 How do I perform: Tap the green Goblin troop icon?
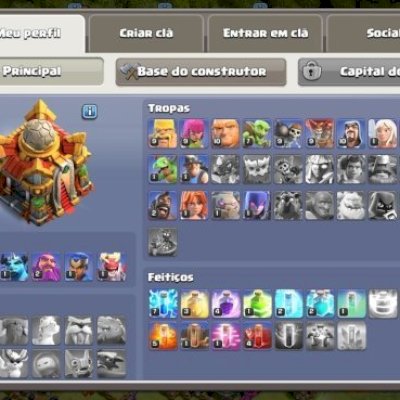(x=257, y=133)
